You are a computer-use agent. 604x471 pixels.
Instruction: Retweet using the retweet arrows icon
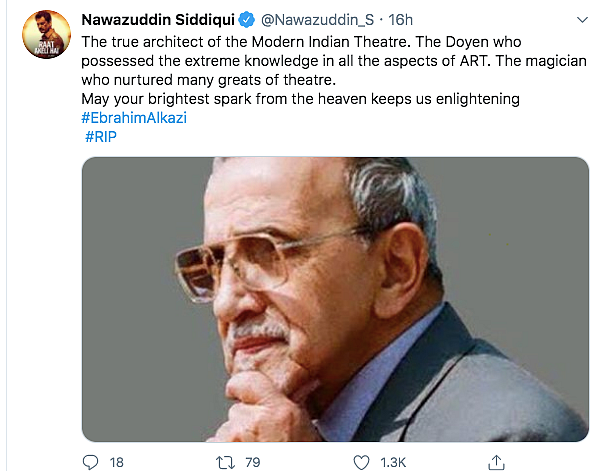pyautogui.click(x=225, y=462)
